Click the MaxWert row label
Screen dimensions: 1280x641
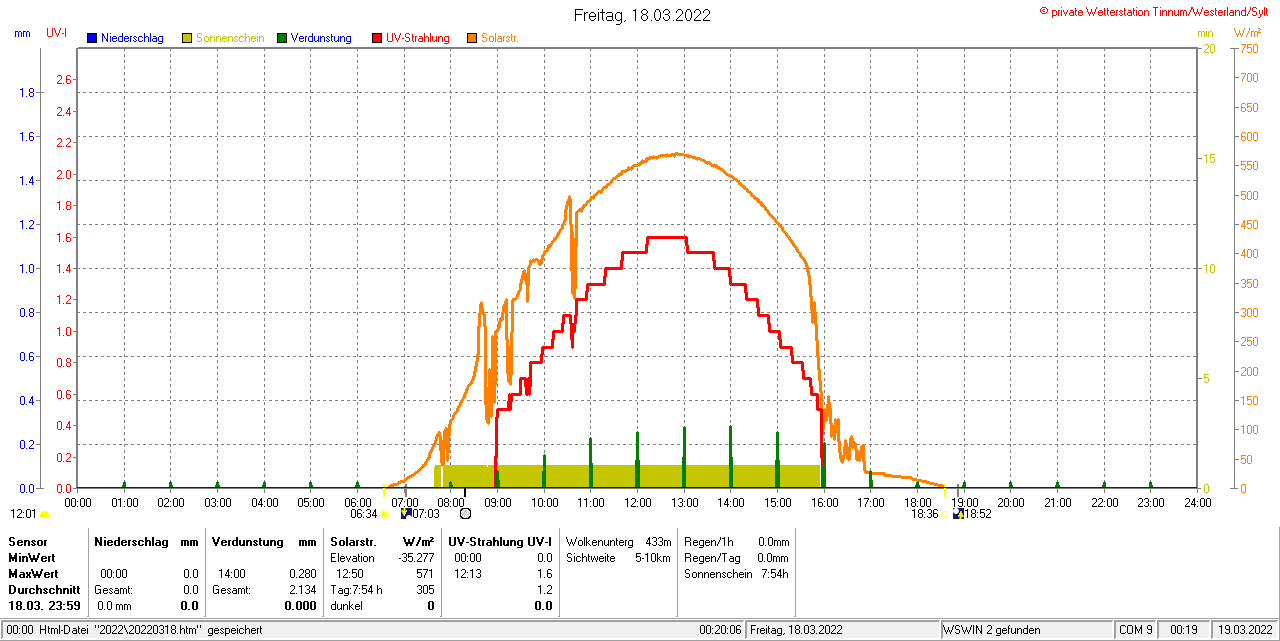(x=33, y=574)
